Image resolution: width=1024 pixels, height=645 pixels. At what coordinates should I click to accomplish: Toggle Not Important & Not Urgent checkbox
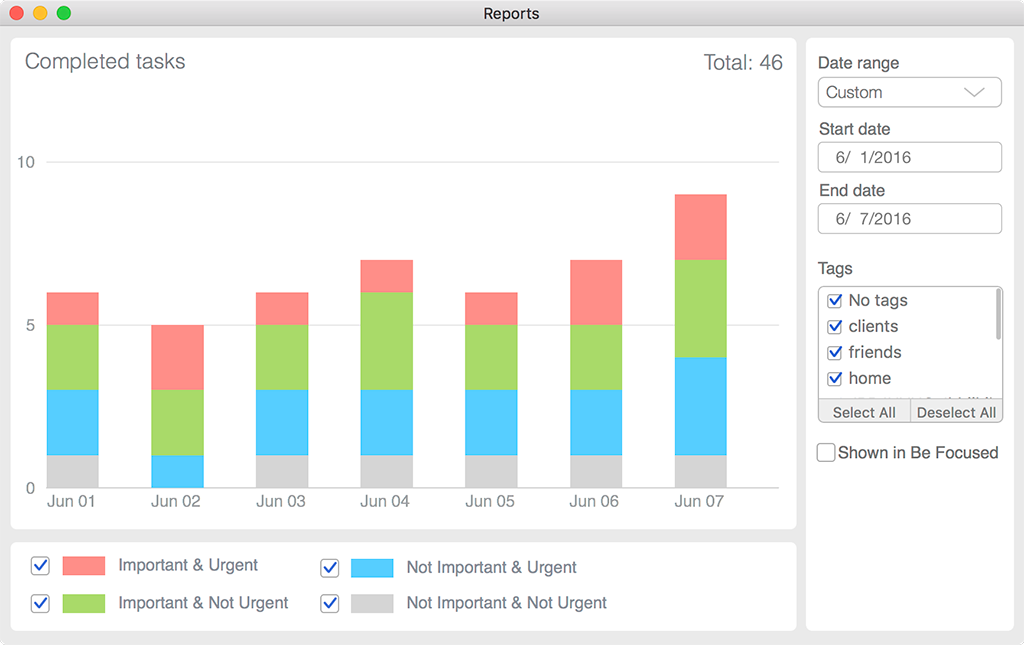click(x=329, y=603)
